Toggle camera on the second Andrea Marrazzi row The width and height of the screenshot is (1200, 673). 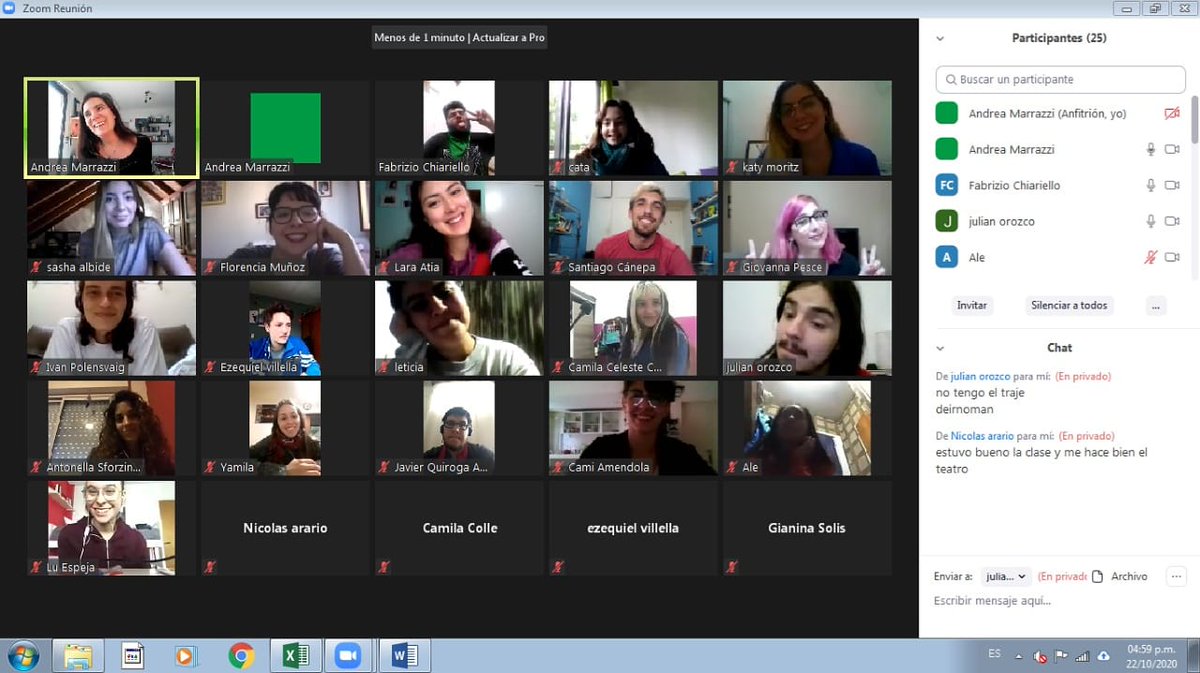pyautogui.click(x=1172, y=149)
